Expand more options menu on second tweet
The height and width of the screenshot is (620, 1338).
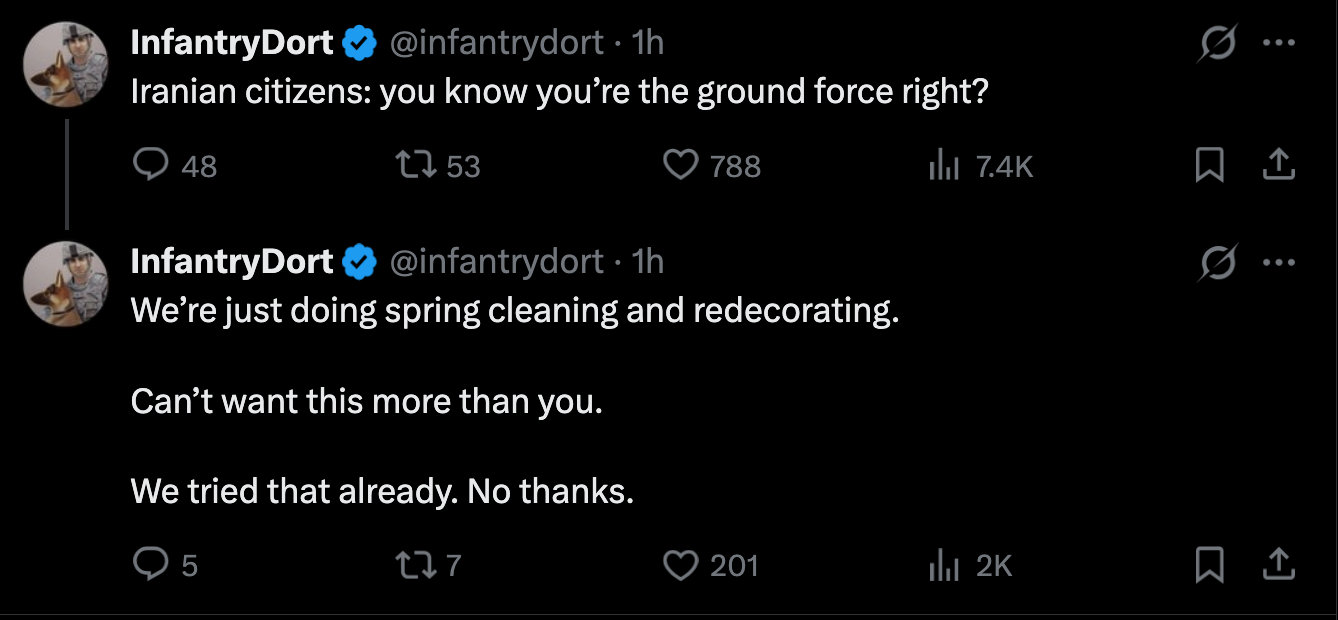[1279, 262]
